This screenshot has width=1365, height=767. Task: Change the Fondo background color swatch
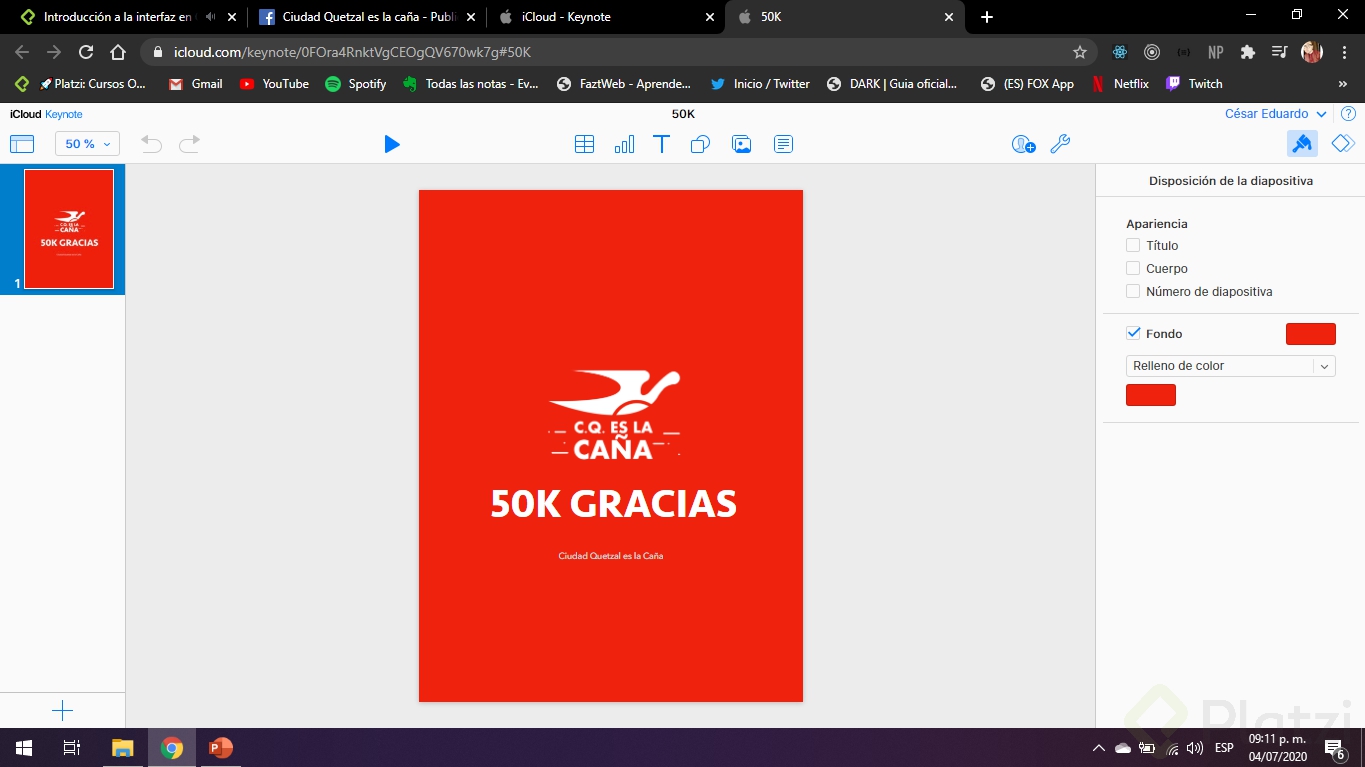coord(1310,333)
